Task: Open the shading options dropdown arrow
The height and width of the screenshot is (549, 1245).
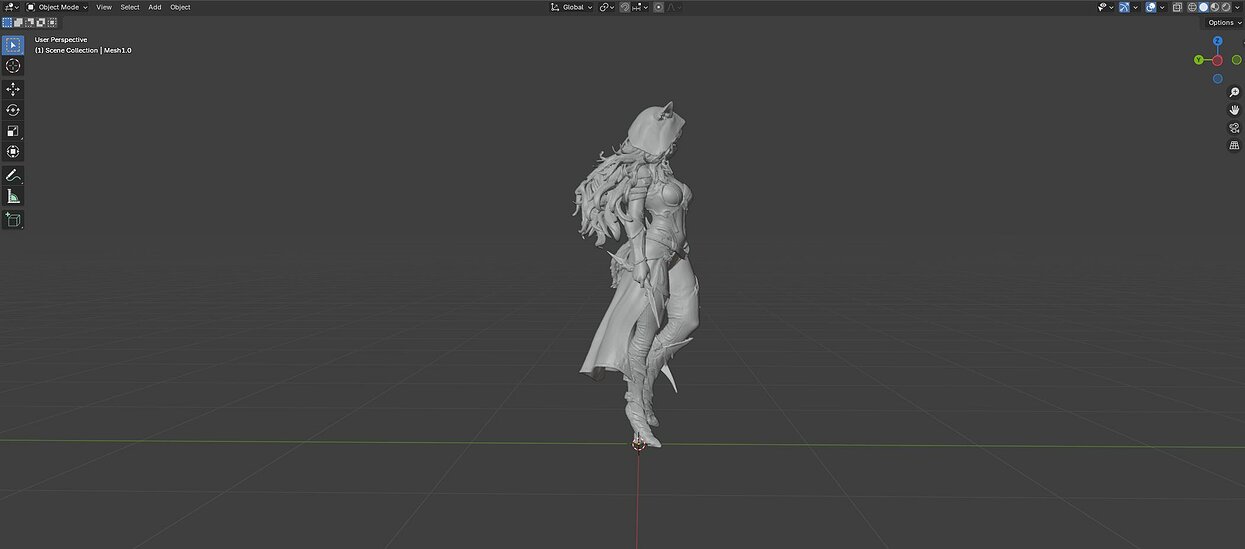Action: [1237, 7]
